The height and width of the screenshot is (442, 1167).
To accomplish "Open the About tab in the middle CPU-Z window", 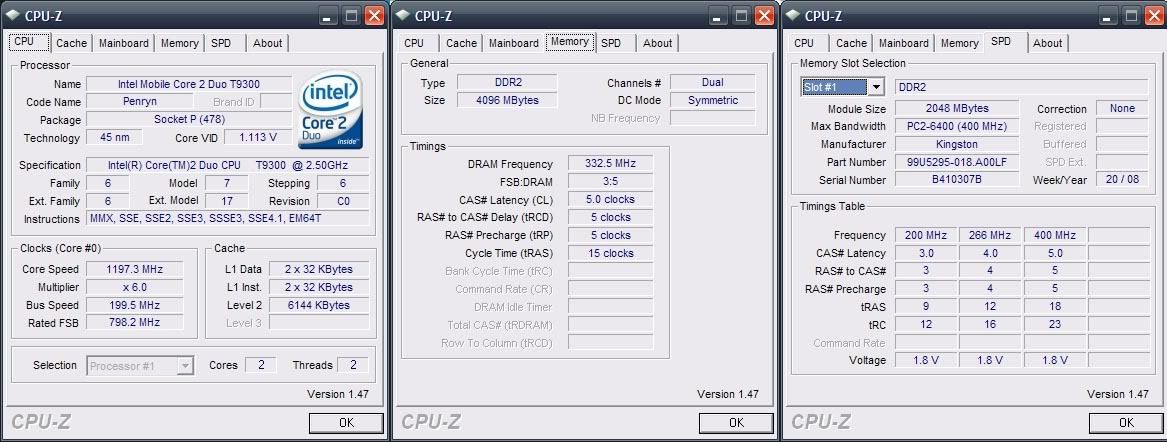I will pos(657,43).
